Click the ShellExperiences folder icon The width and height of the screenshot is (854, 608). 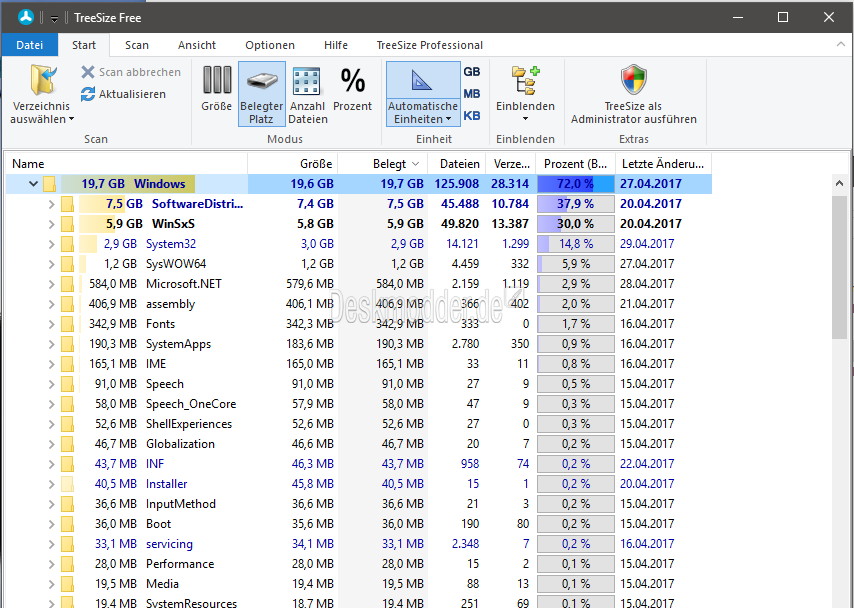click(67, 424)
